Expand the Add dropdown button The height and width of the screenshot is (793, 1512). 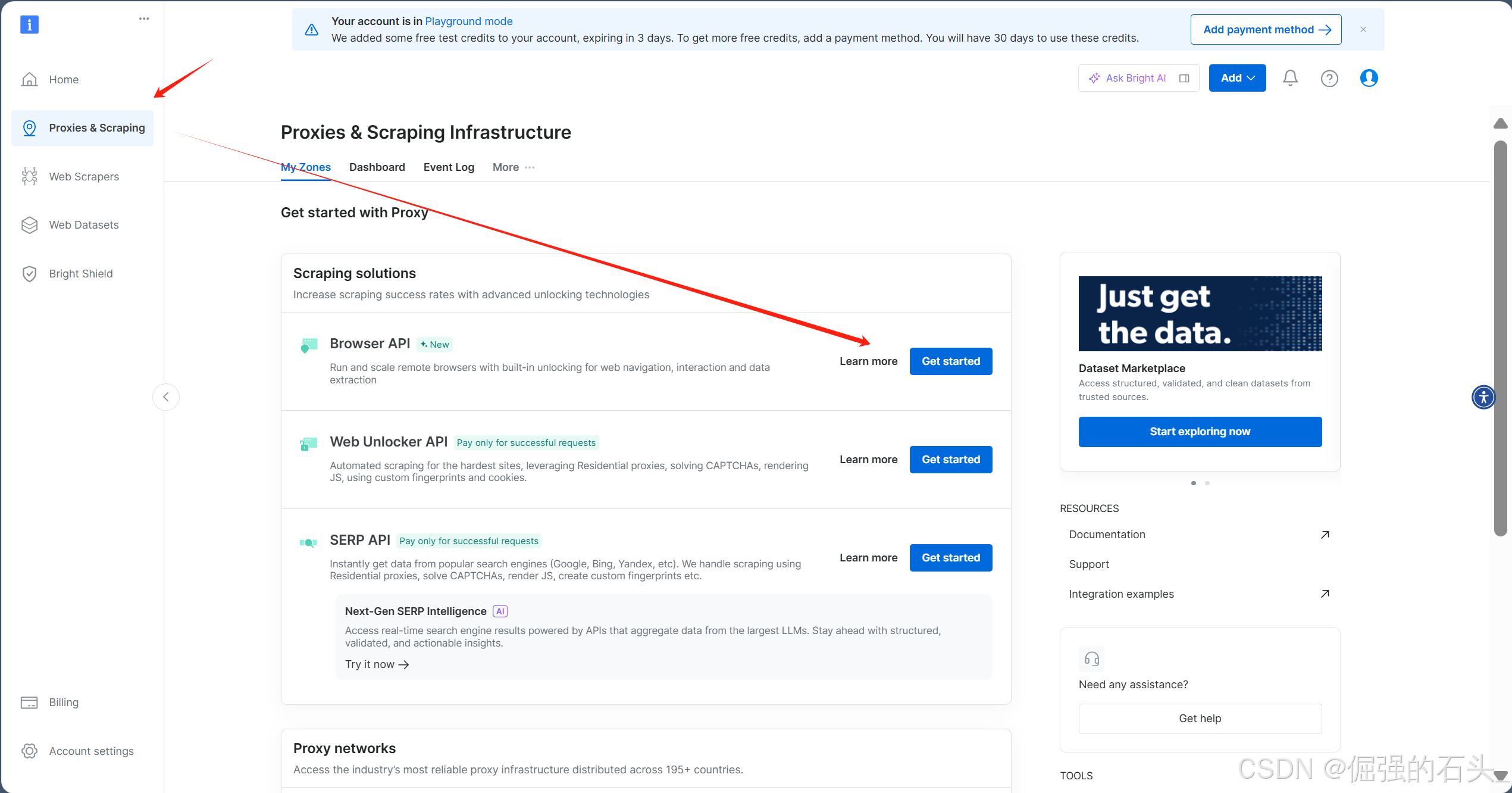[1236, 78]
